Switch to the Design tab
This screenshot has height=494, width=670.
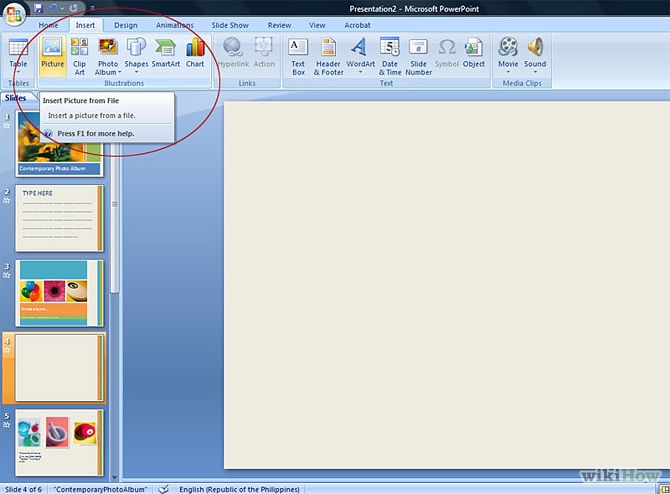click(x=126, y=24)
